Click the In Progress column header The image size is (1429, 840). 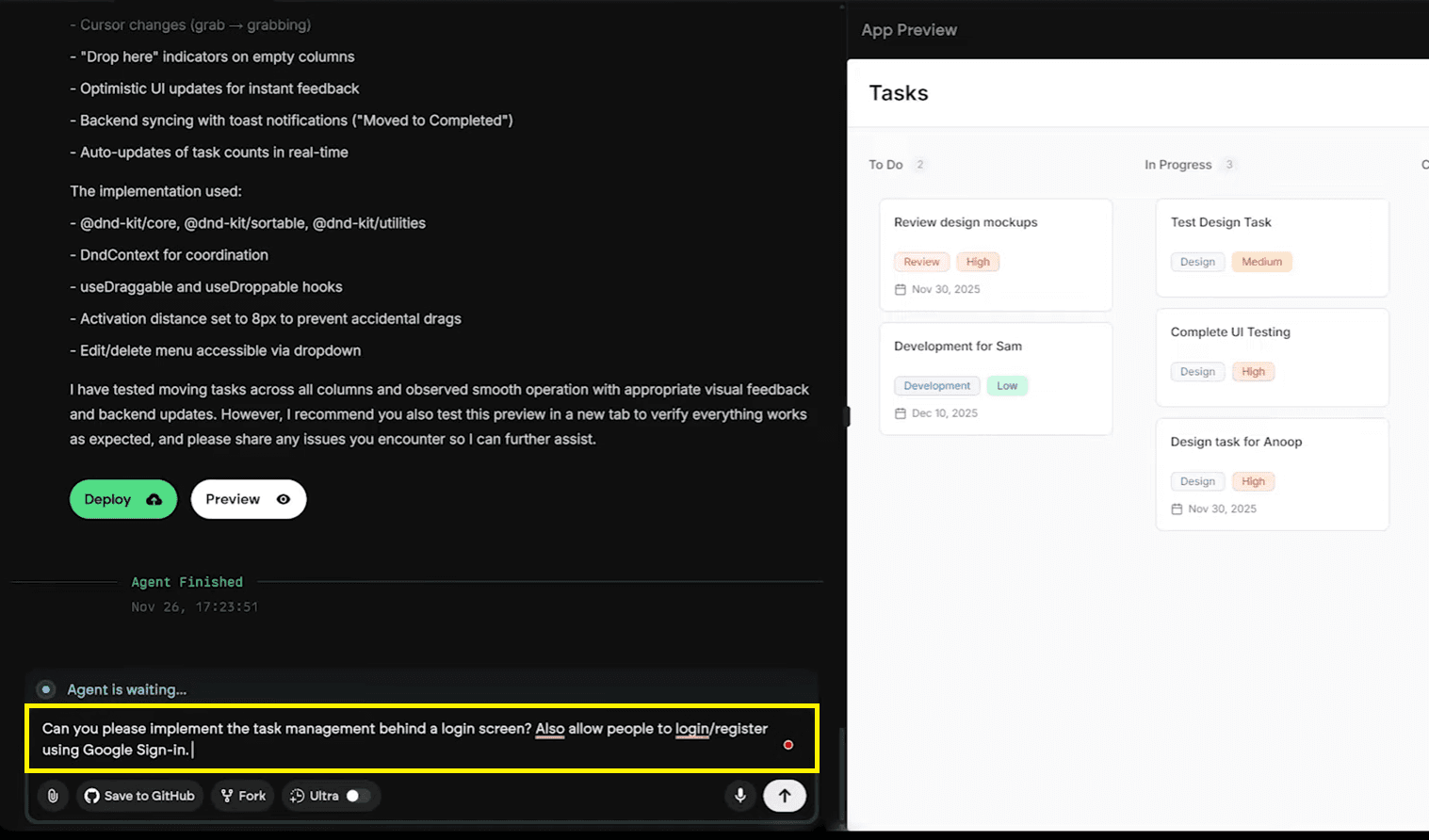coord(1177,165)
